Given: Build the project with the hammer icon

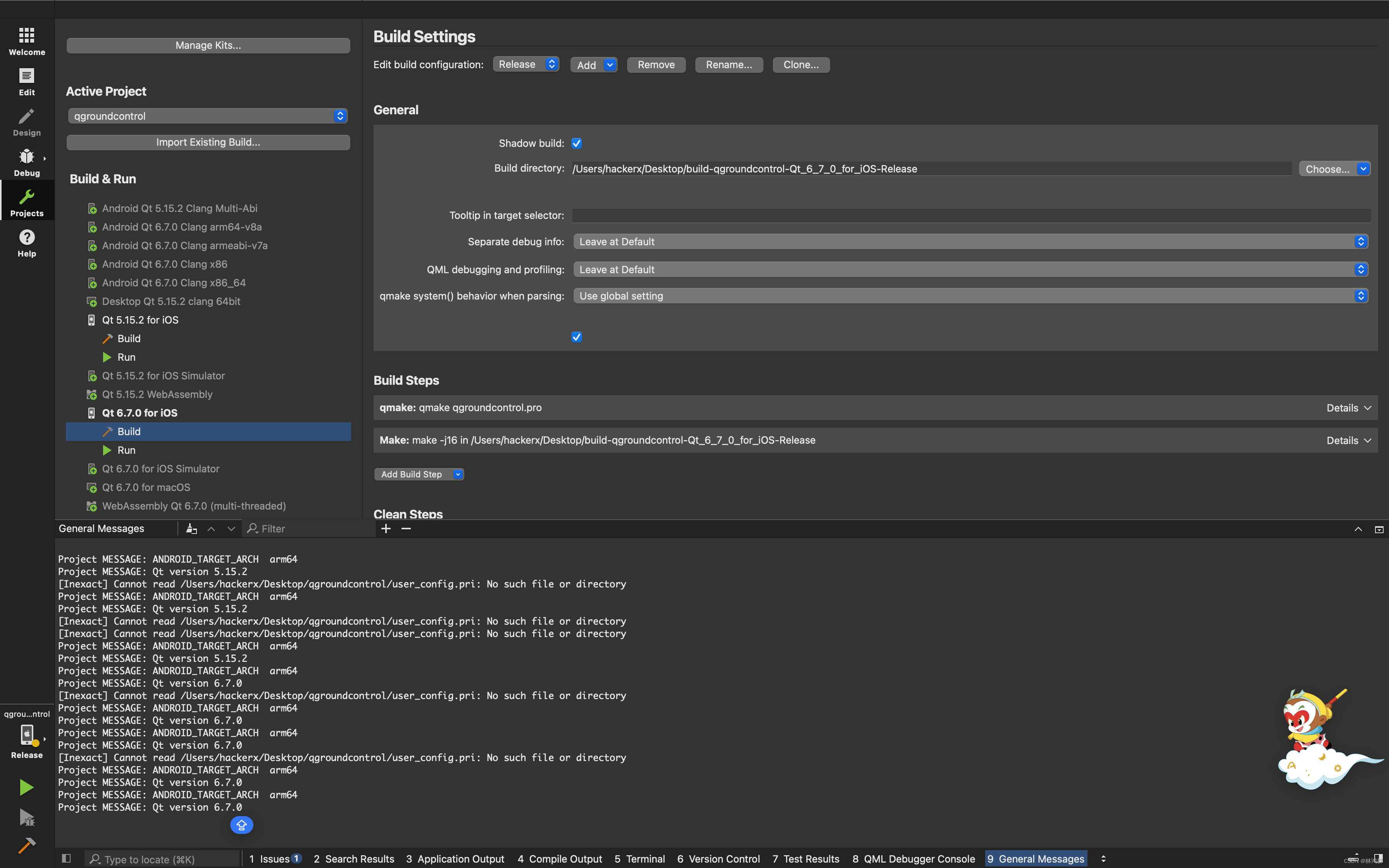Looking at the screenshot, I should point(26,845).
